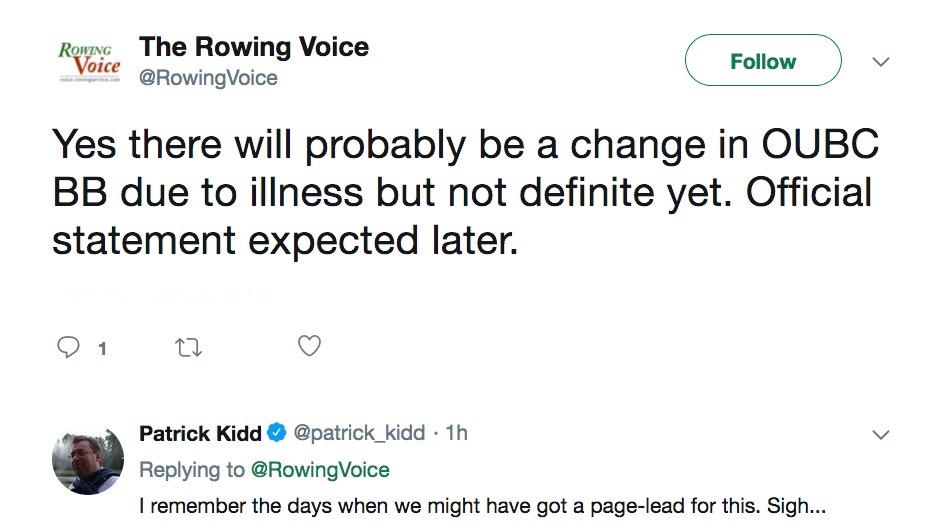Like the tweet with the heart icon
This screenshot has width=932, height=528.
(x=310, y=346)
